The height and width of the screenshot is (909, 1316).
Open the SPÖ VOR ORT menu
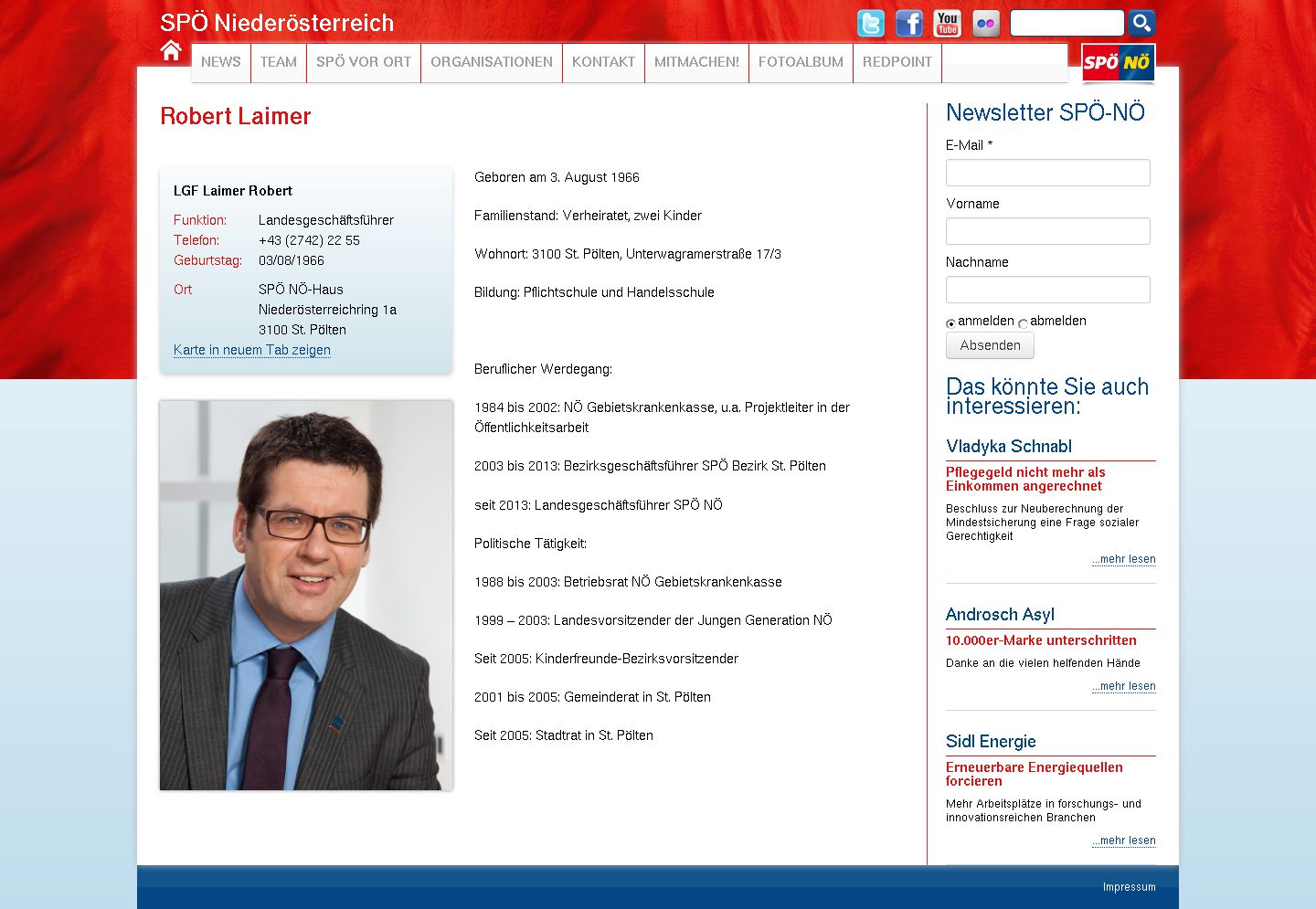(x=364, y=62)
